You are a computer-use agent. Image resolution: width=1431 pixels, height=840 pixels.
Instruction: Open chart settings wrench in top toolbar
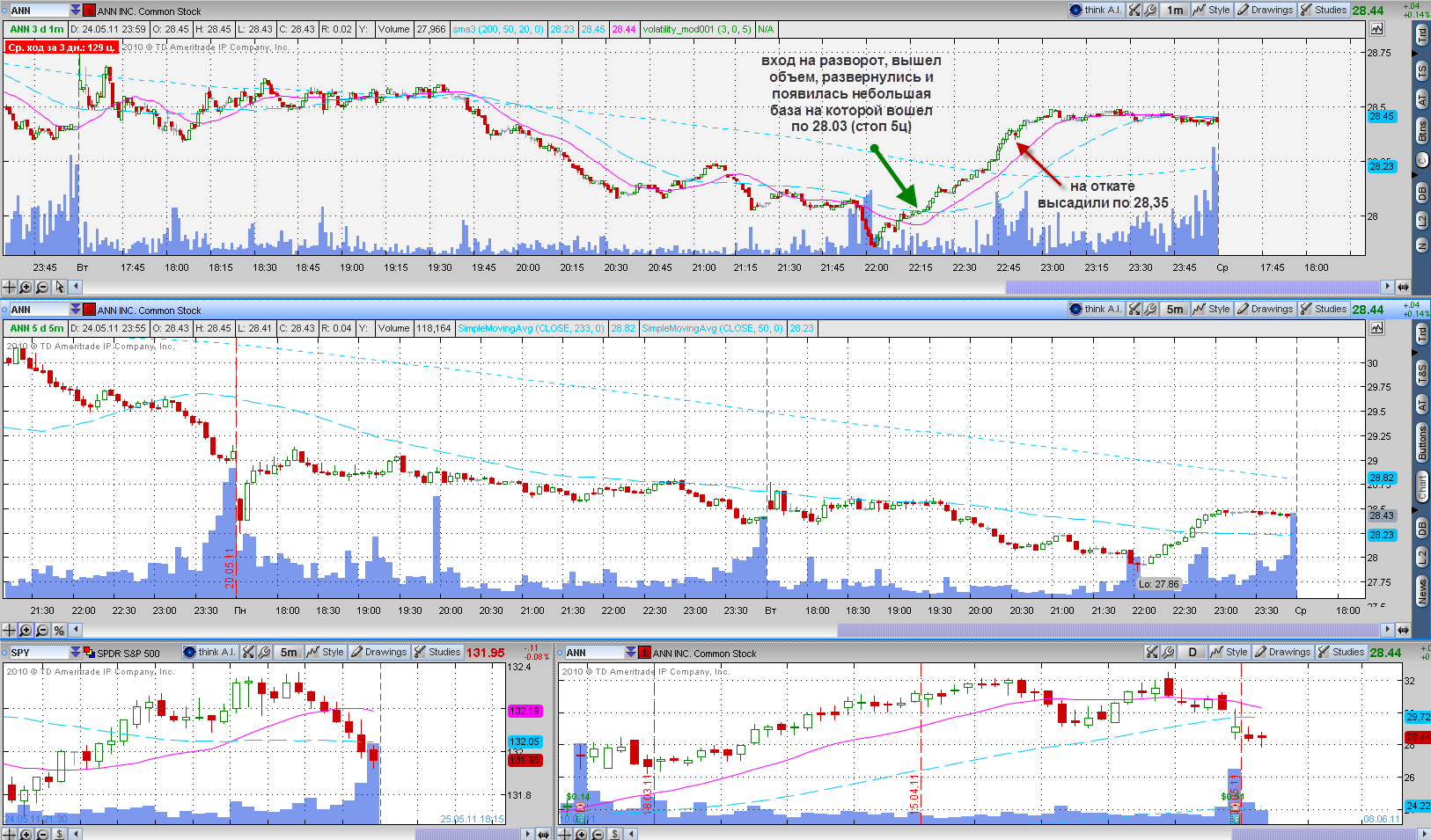(1150, 11)
